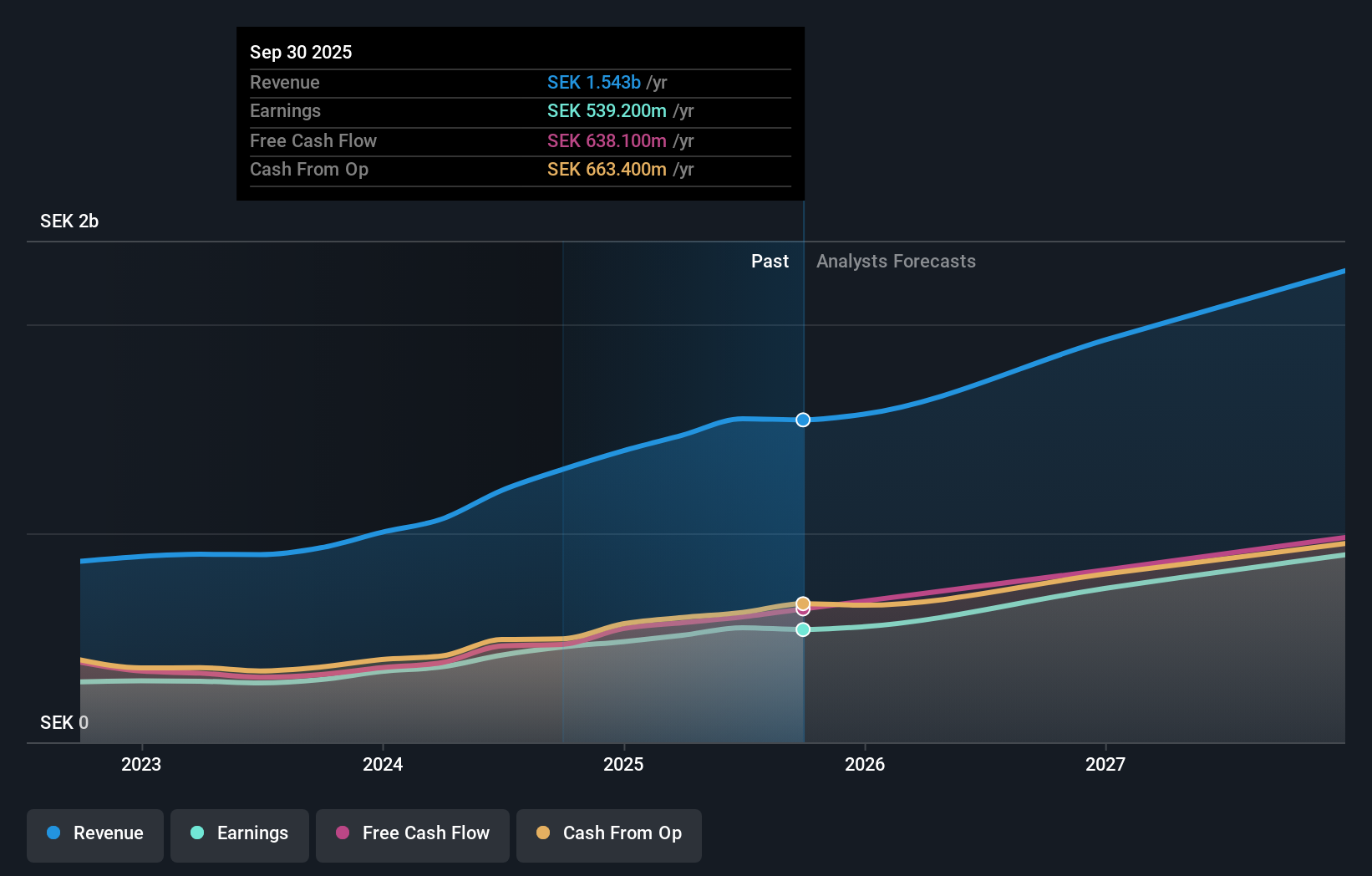Select the blue Revenue marker on the chart
Viewport: 1372px width, 876px height.
[802, 420]
